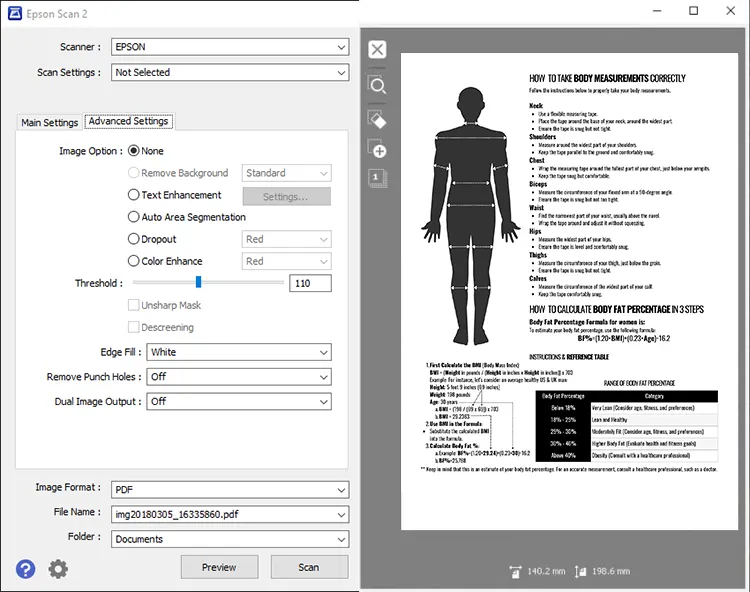
Task: Open the Scanner dropdown showing EPSON
Action: coord(230,47)
